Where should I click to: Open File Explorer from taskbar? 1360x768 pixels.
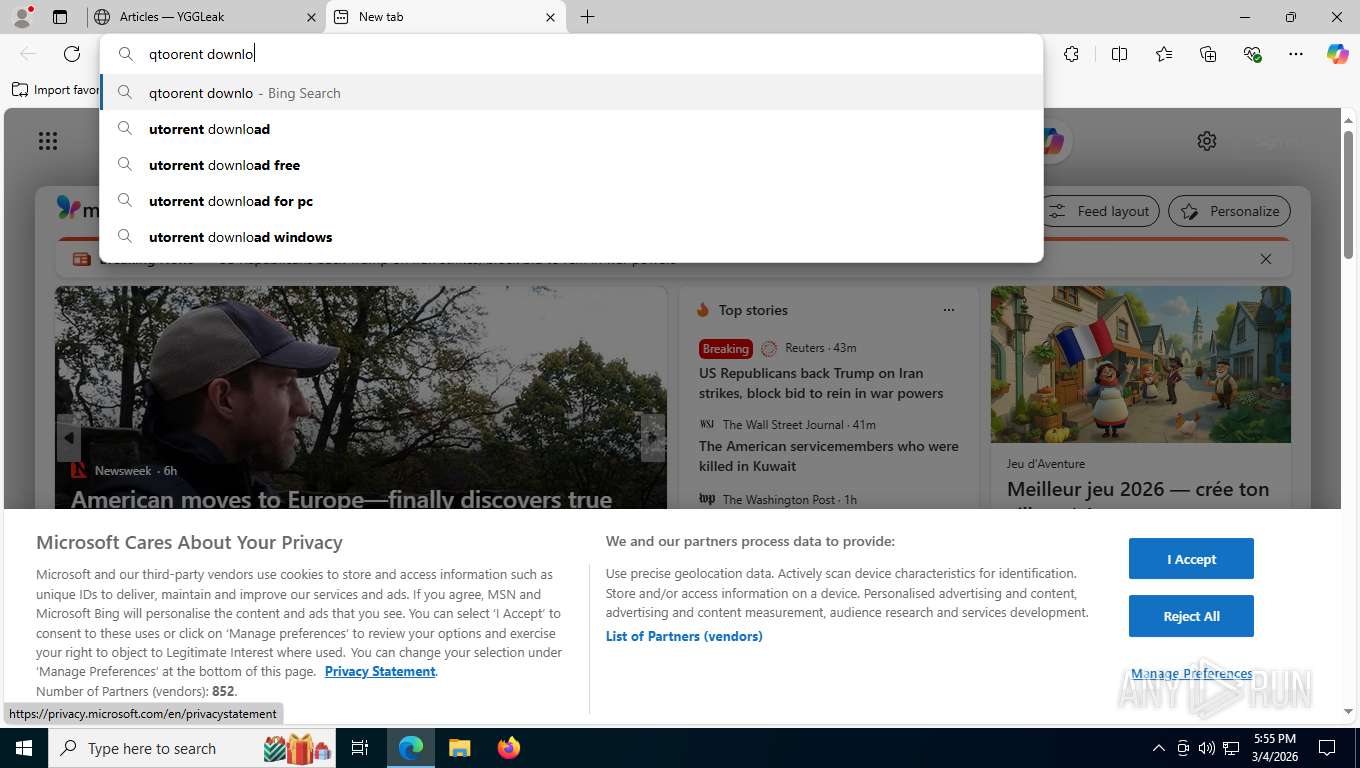(459, 748)
